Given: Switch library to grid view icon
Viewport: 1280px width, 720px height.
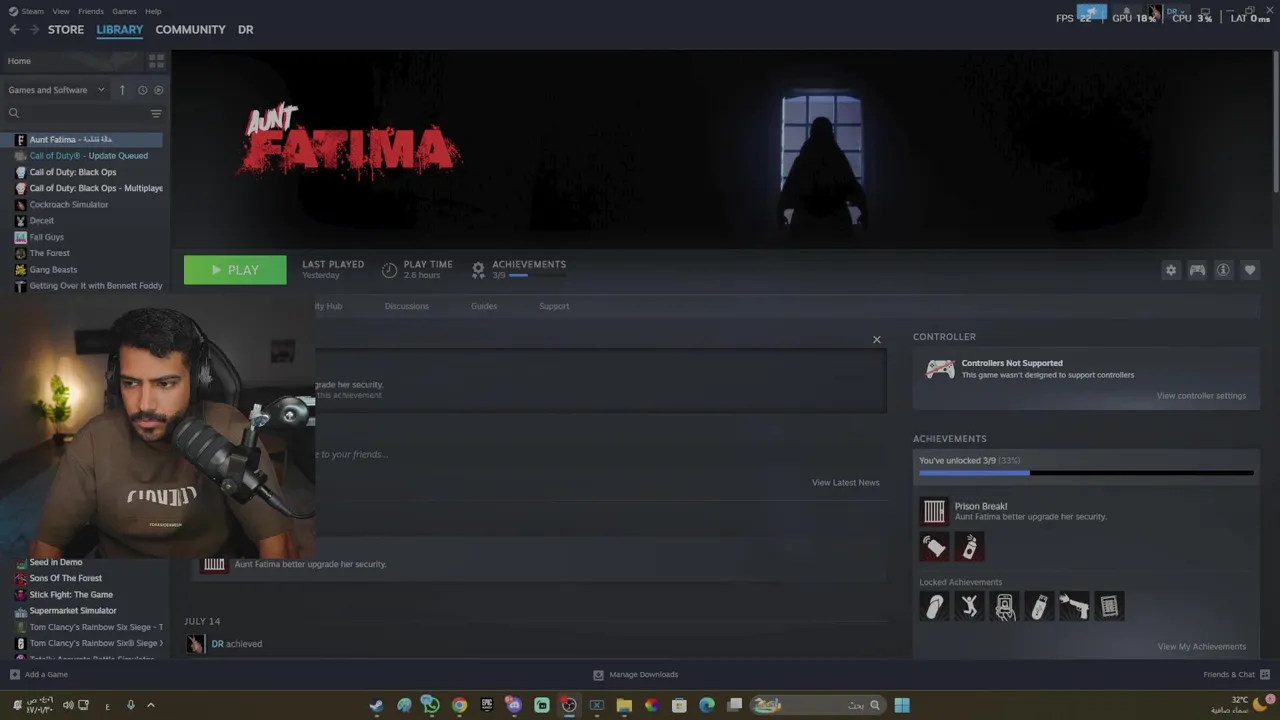Looking at the screenshot, I should tap(156, 61).
